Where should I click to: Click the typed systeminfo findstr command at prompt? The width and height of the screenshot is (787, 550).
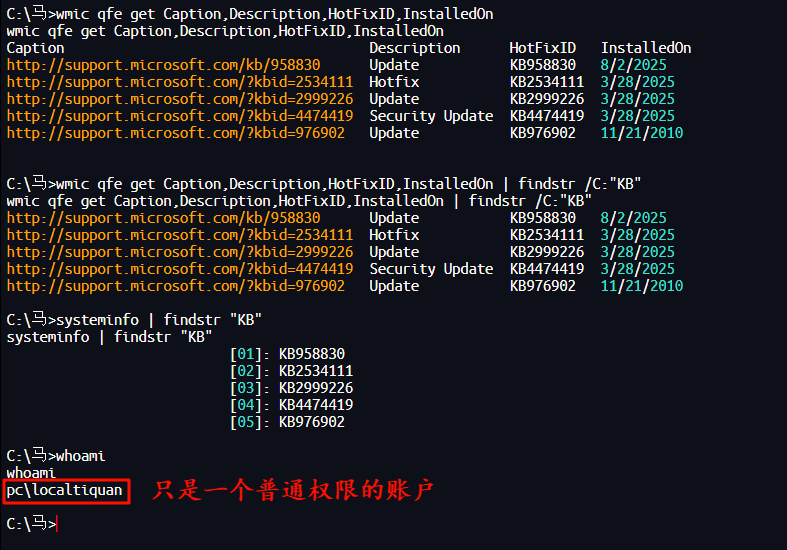point(160,320)
